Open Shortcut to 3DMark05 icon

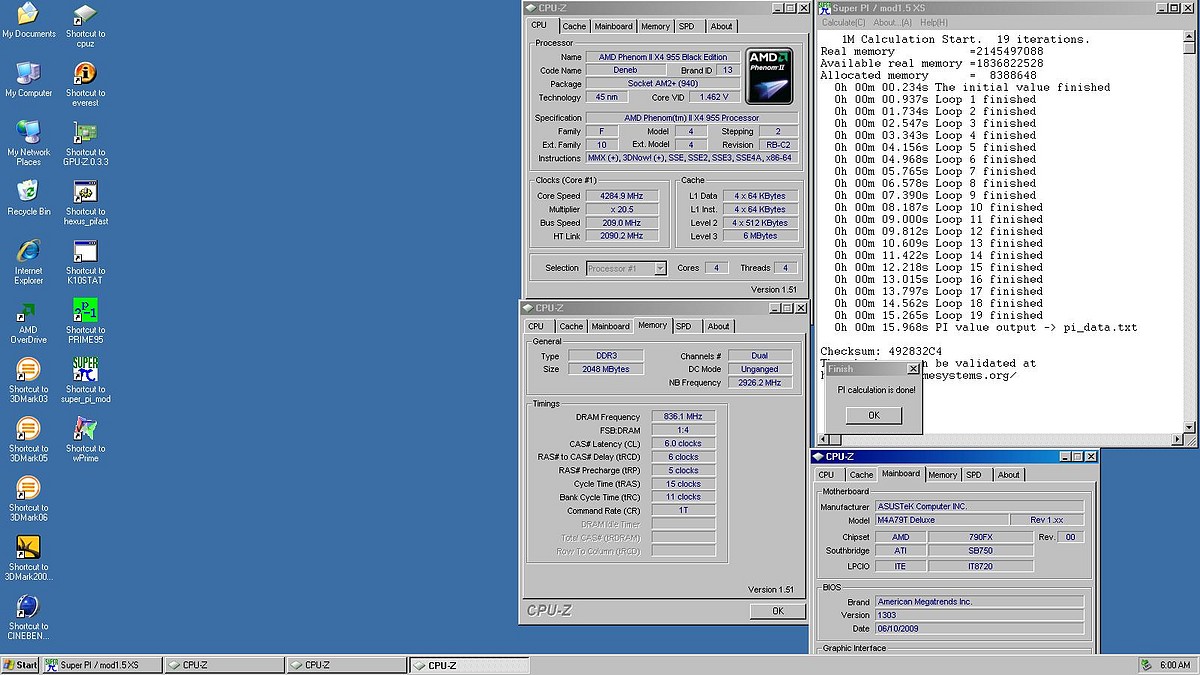coord(29,439)
